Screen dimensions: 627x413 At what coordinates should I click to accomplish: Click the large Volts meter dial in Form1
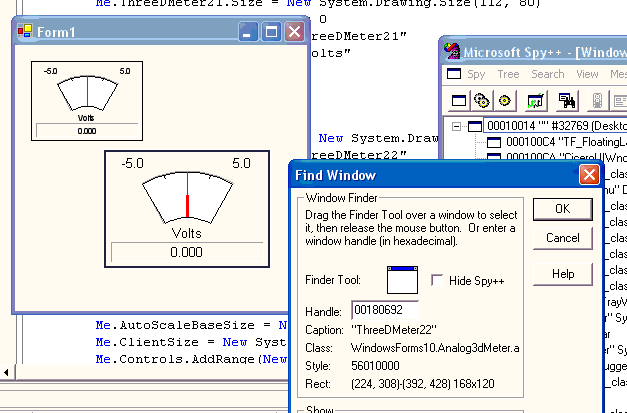pos(188,197)
